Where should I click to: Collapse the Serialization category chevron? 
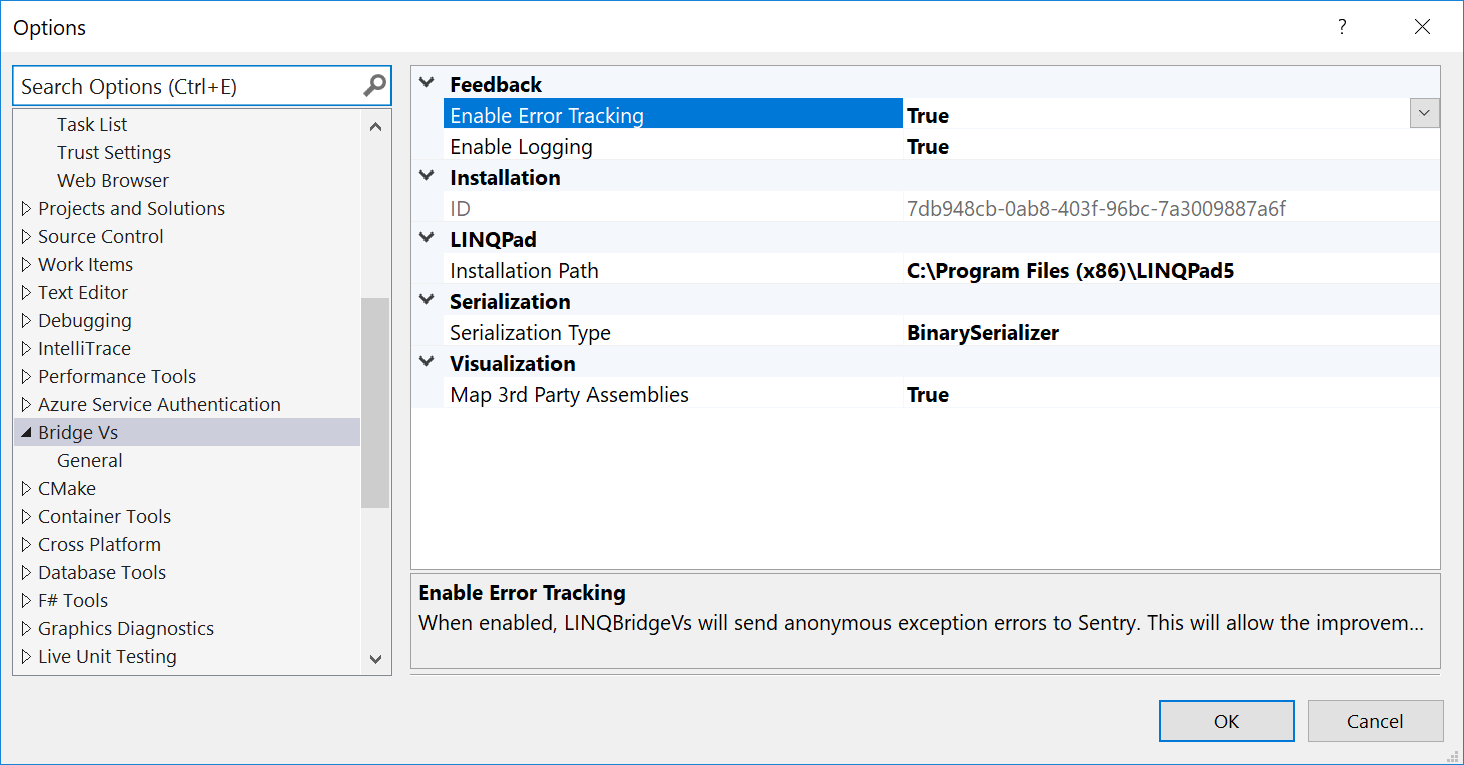tap(428, 301)
